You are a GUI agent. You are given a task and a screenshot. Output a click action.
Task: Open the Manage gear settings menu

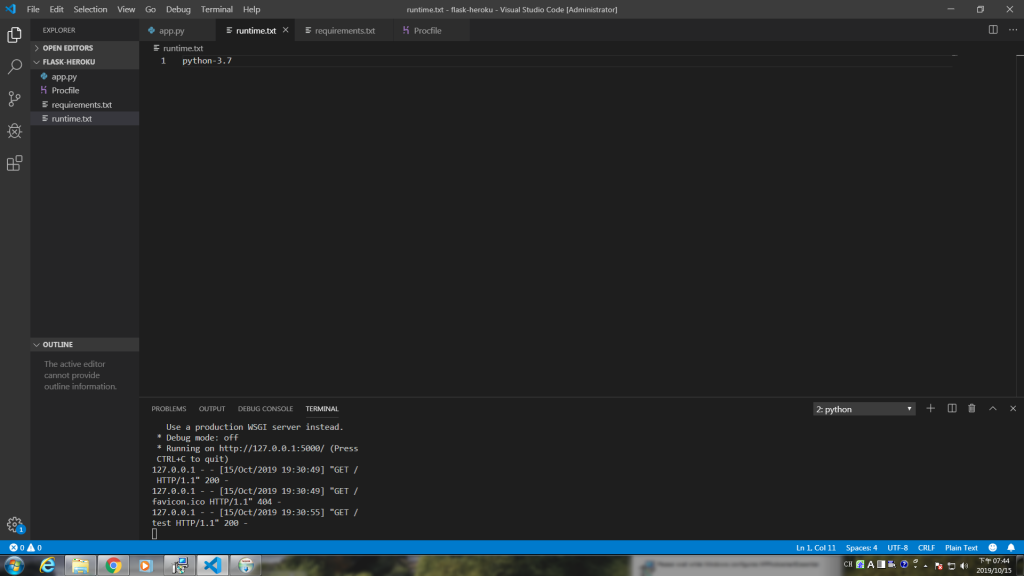coord(14,524)
